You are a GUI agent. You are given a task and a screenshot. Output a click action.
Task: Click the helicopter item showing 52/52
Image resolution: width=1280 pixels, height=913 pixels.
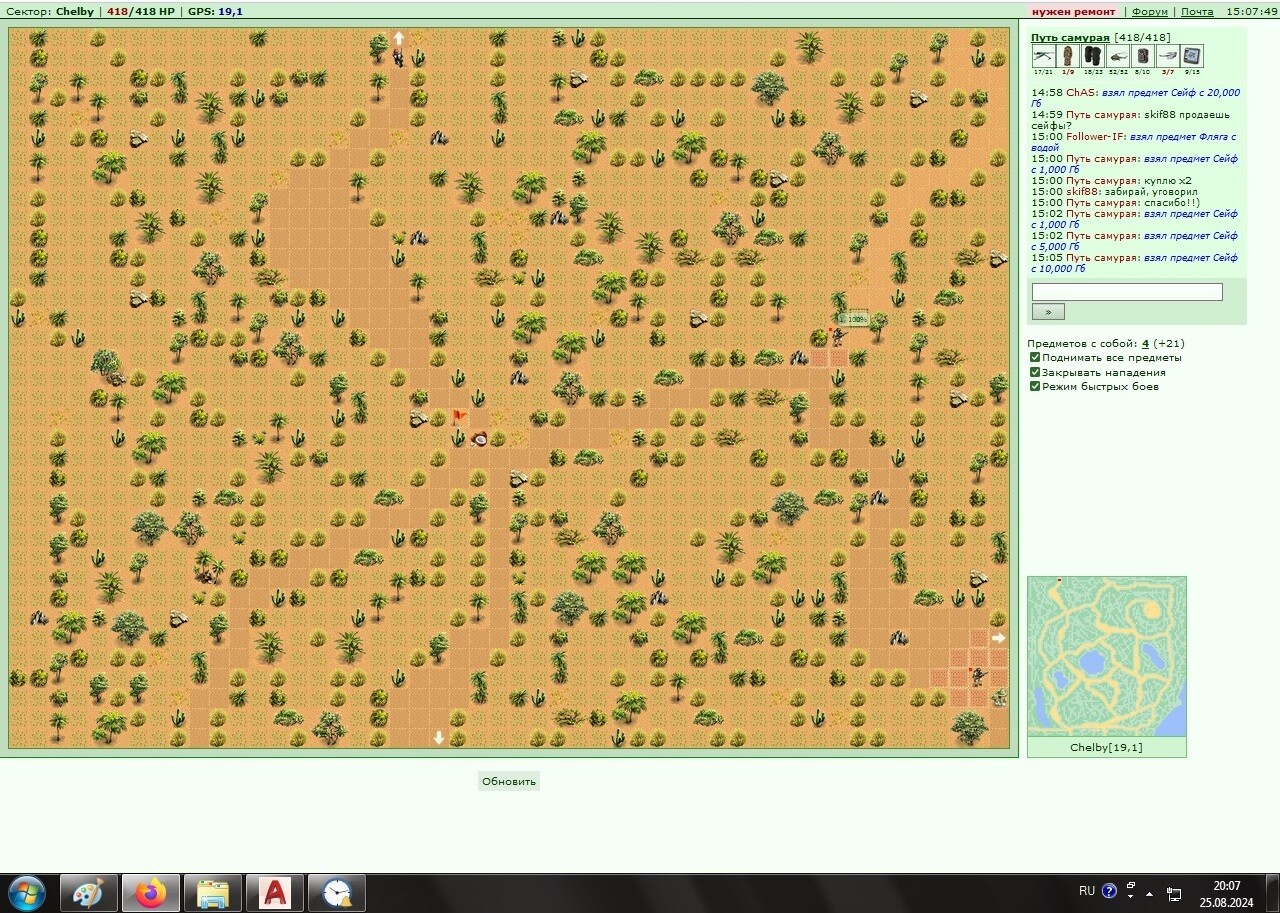[x=1118, y=56]
